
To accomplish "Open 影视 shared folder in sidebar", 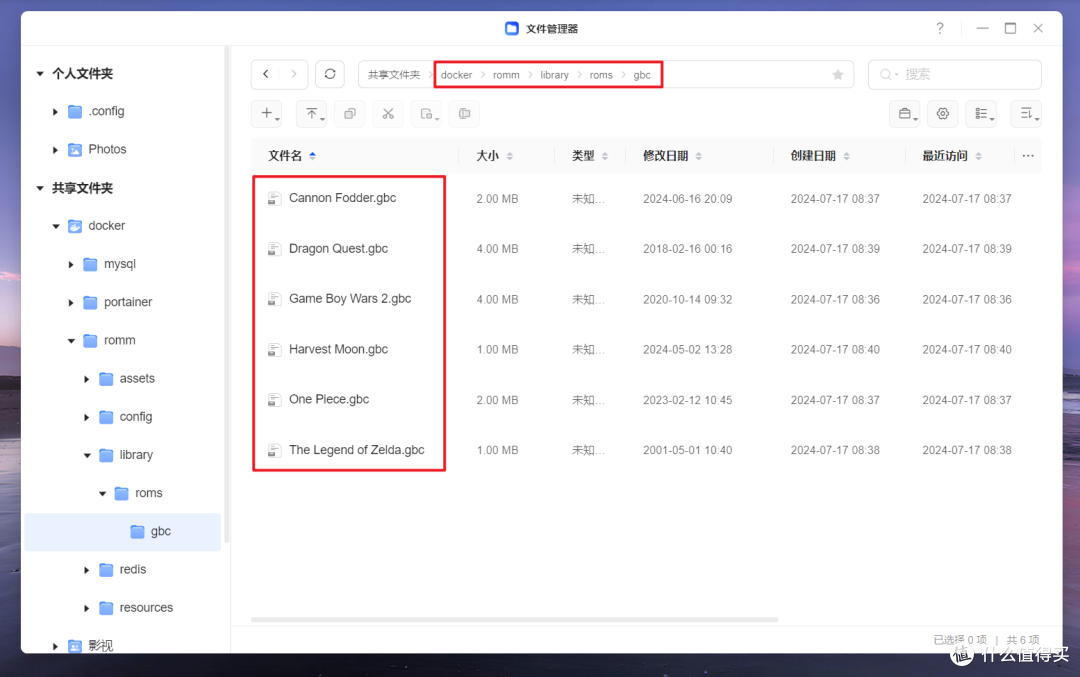I will (100, 646).
